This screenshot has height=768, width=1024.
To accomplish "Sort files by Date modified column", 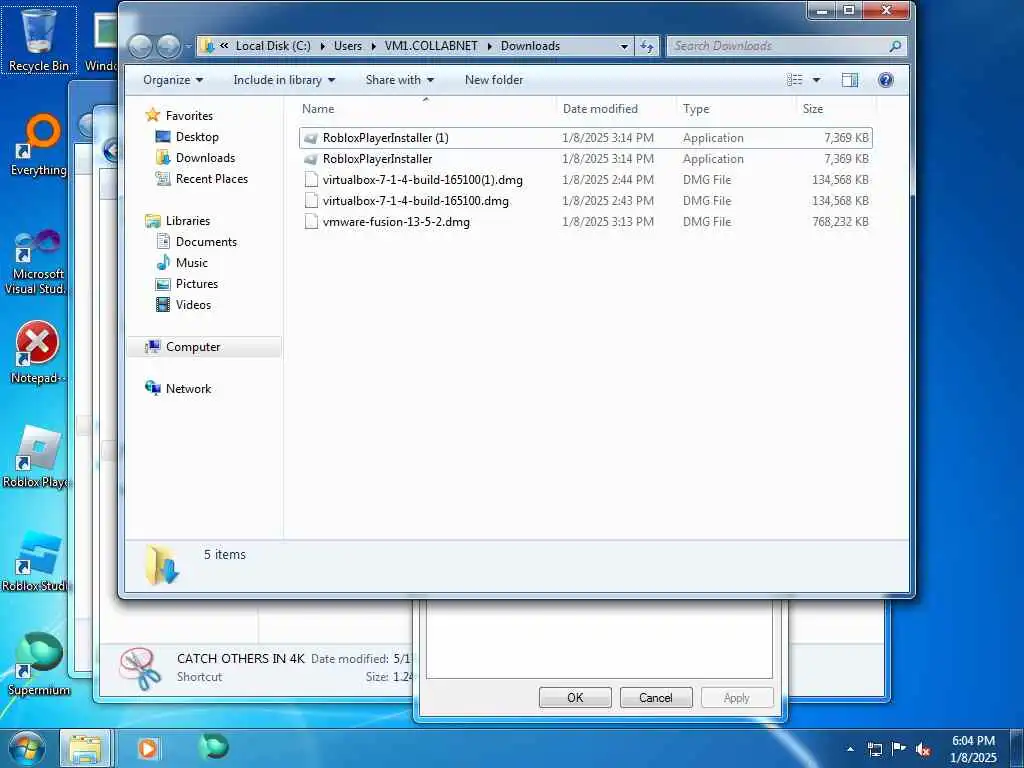I will pyautogui.click(x=616, y=109).
